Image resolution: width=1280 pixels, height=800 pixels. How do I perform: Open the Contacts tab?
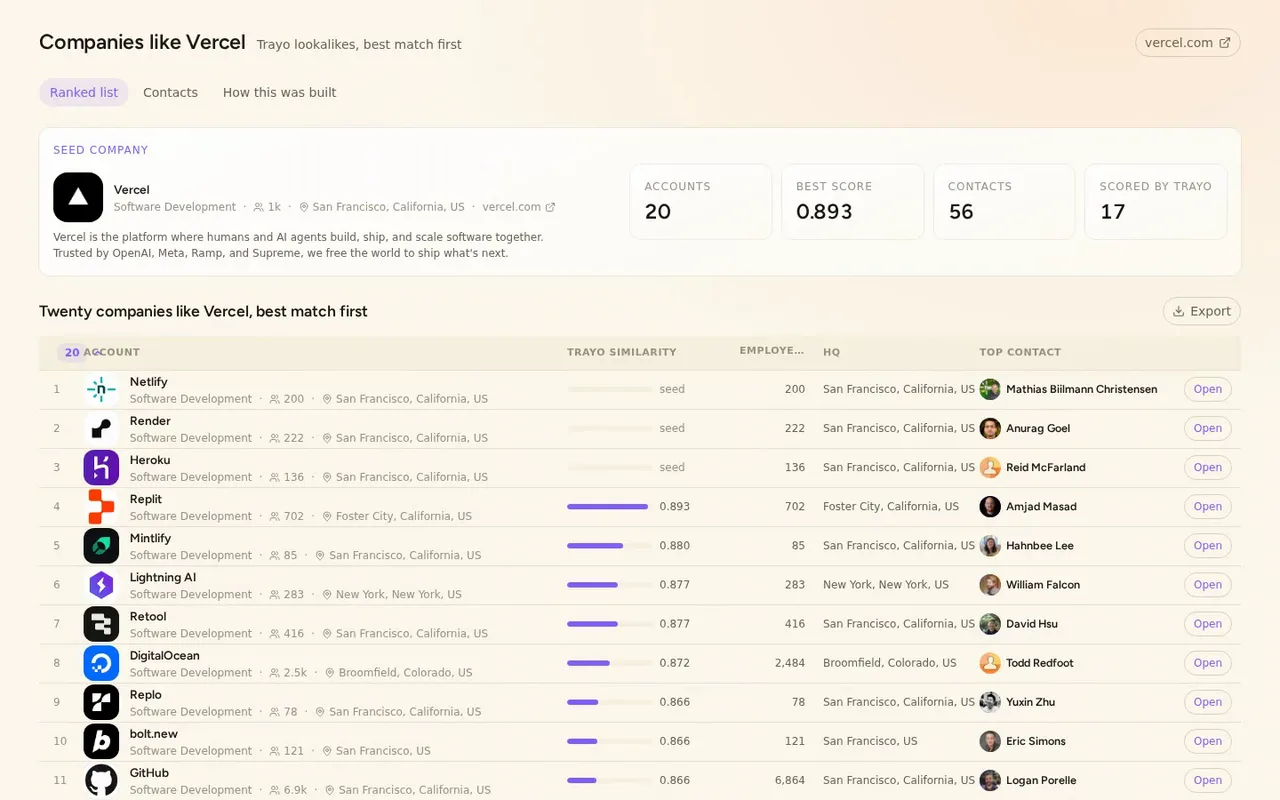(x=170, y=92)
